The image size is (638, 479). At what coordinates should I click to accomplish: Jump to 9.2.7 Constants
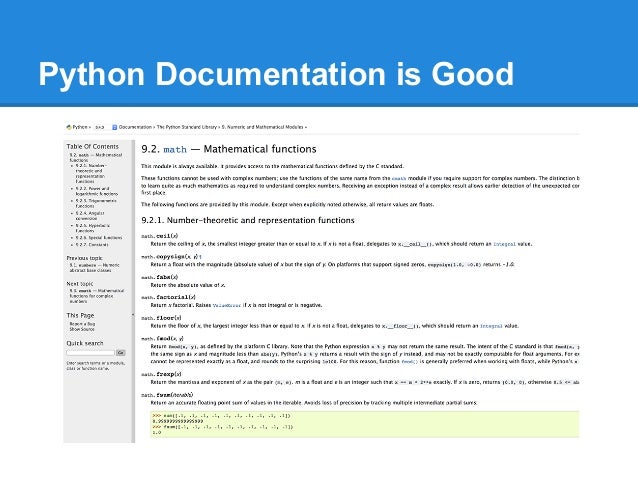pyautogui.click(x=92, y=245)
